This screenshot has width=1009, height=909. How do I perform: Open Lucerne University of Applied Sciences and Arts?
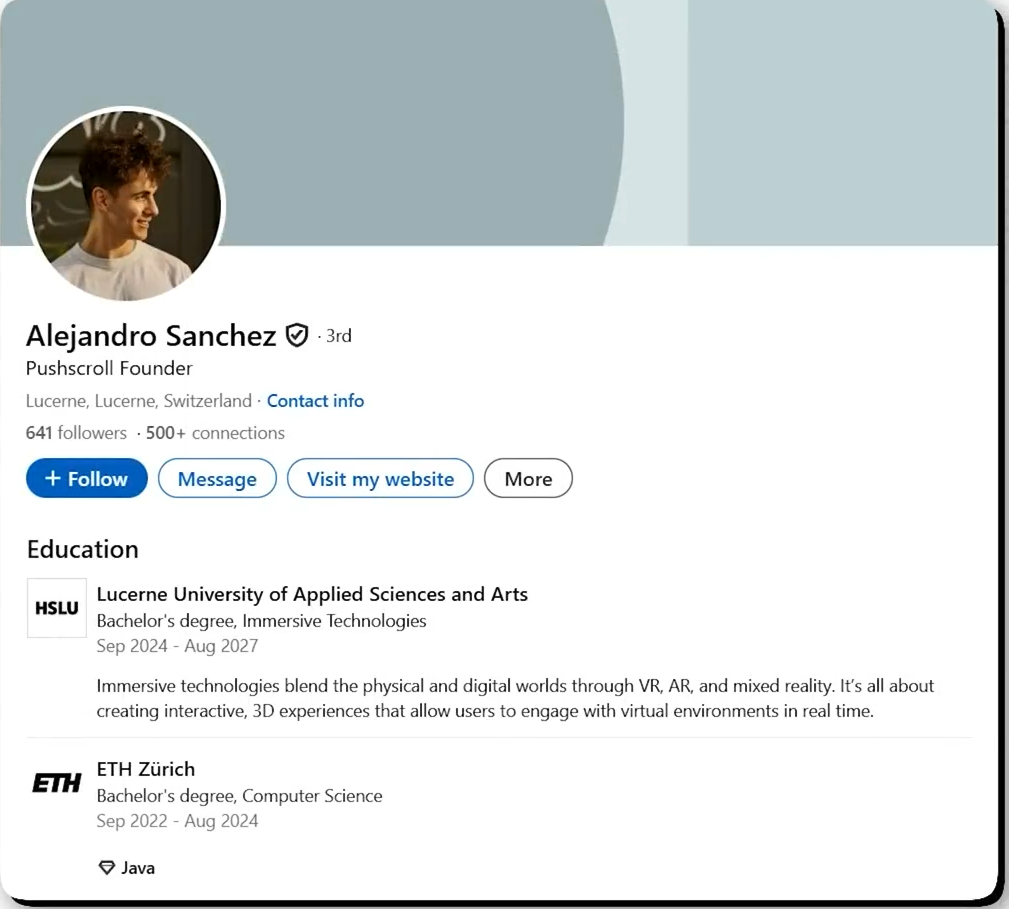point(312,594)
